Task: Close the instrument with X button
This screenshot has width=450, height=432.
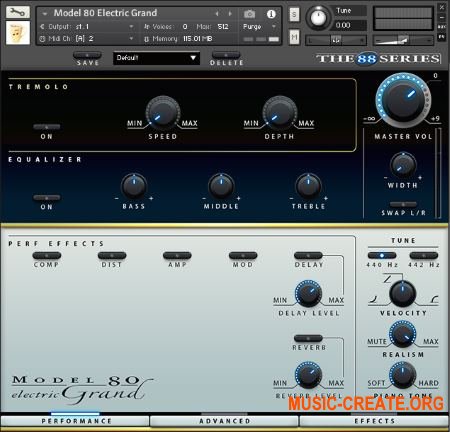Action: tap(442, 7)
